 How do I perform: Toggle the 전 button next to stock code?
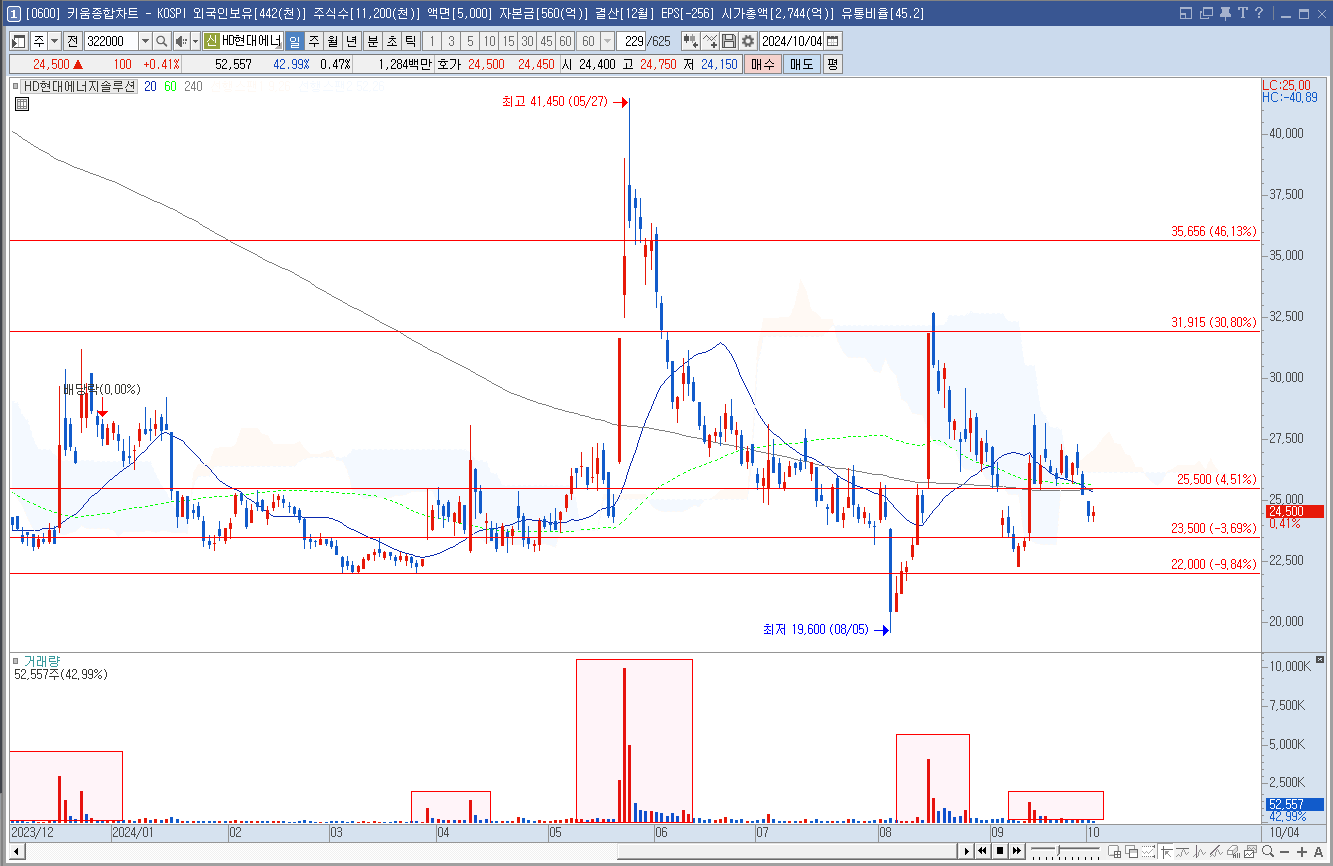73,41
